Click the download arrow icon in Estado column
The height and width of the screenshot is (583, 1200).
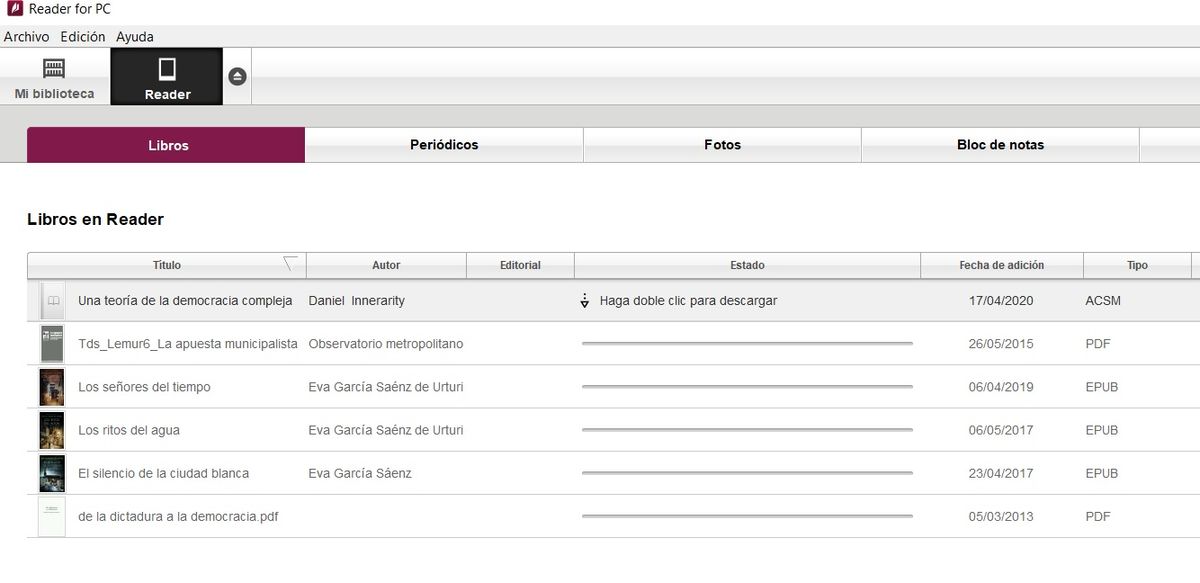(585, 301)
